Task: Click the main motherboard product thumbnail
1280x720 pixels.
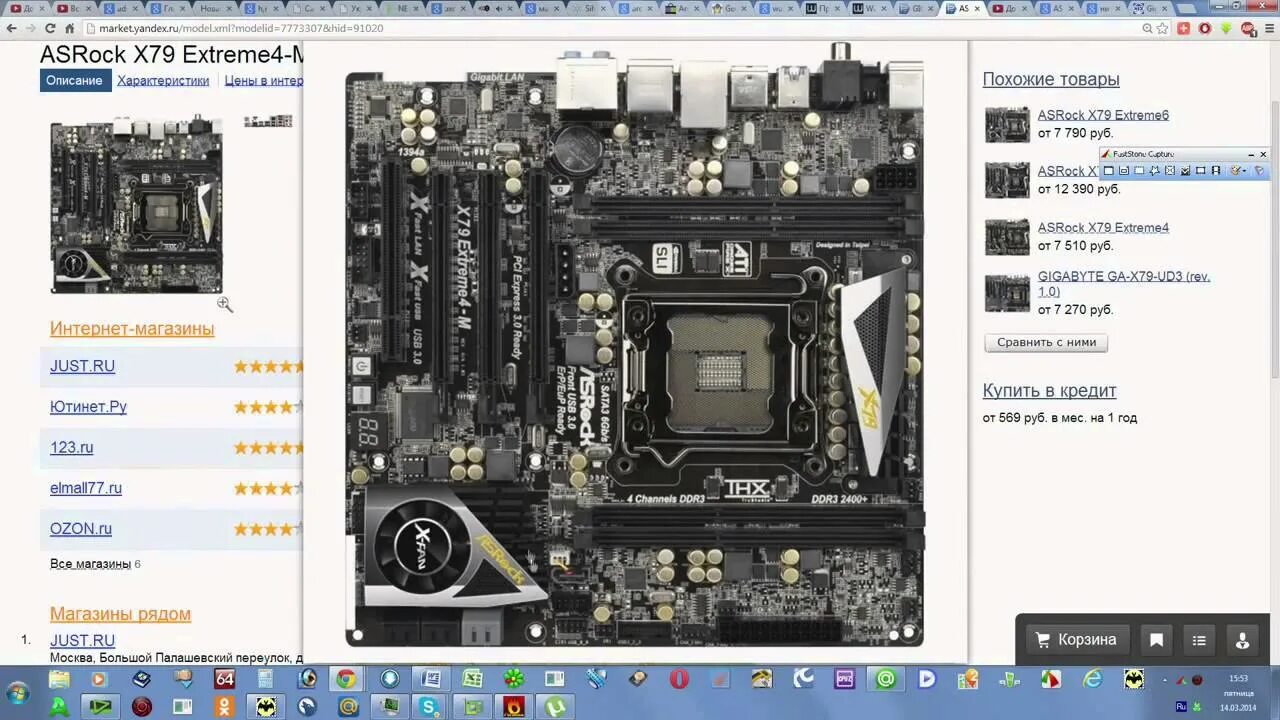Action: pyautogui.click(x=136, y=206)
